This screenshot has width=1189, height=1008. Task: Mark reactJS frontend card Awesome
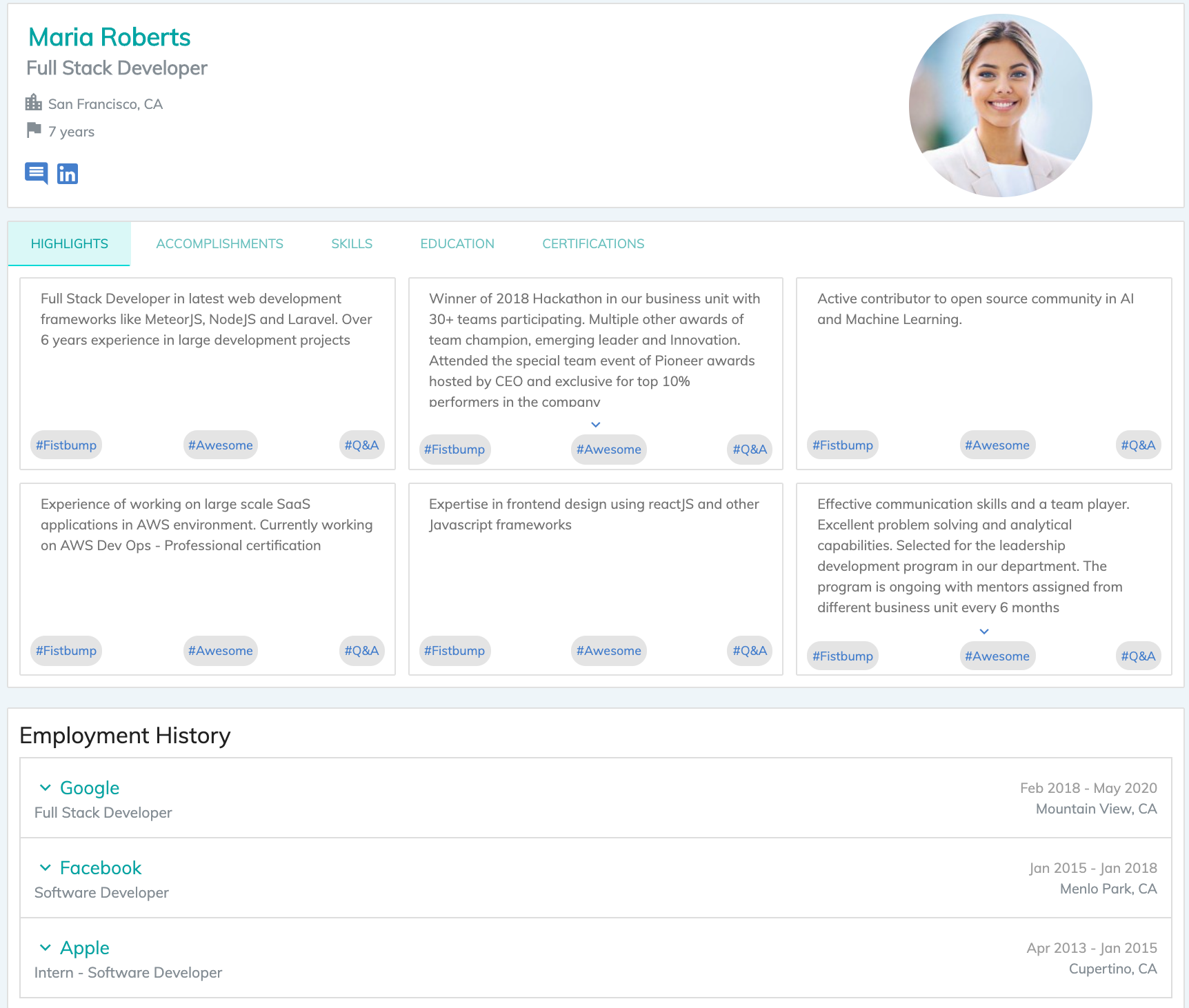[x=609, y=651]
